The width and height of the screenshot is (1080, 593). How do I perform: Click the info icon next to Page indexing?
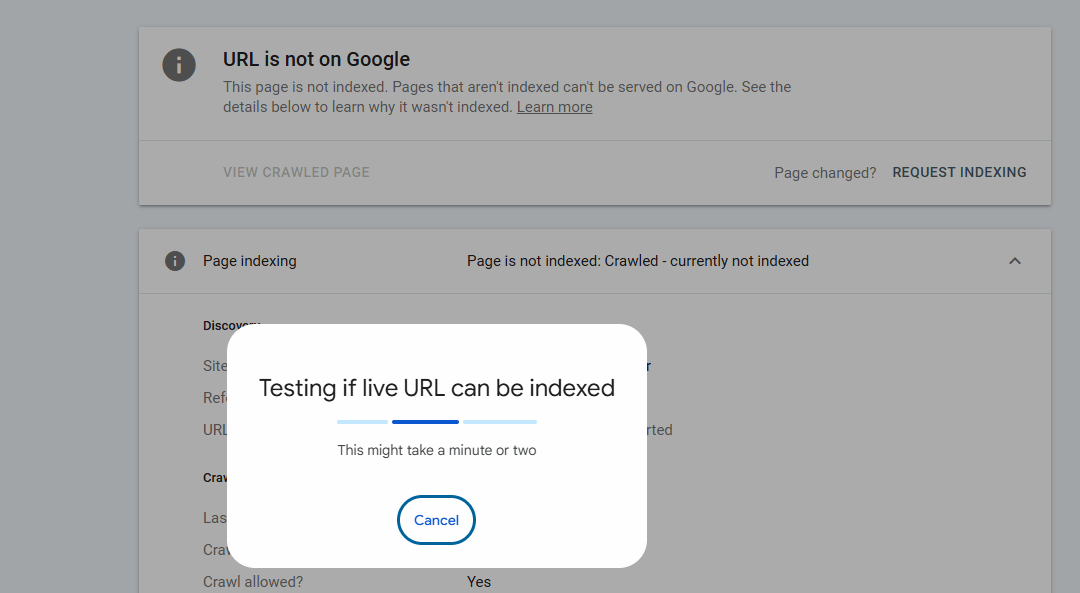click(175, 261)
